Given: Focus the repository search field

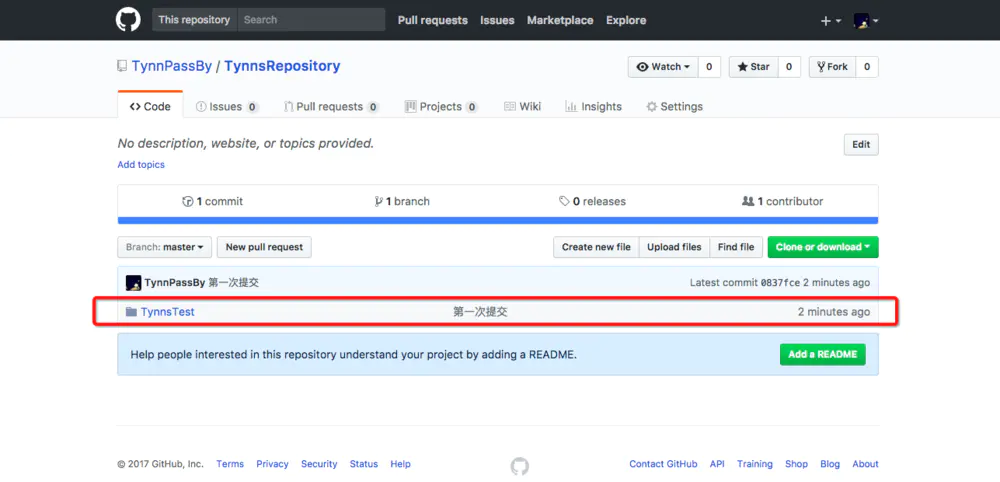Looking at the screenshot, I should [x=311, y=20].
